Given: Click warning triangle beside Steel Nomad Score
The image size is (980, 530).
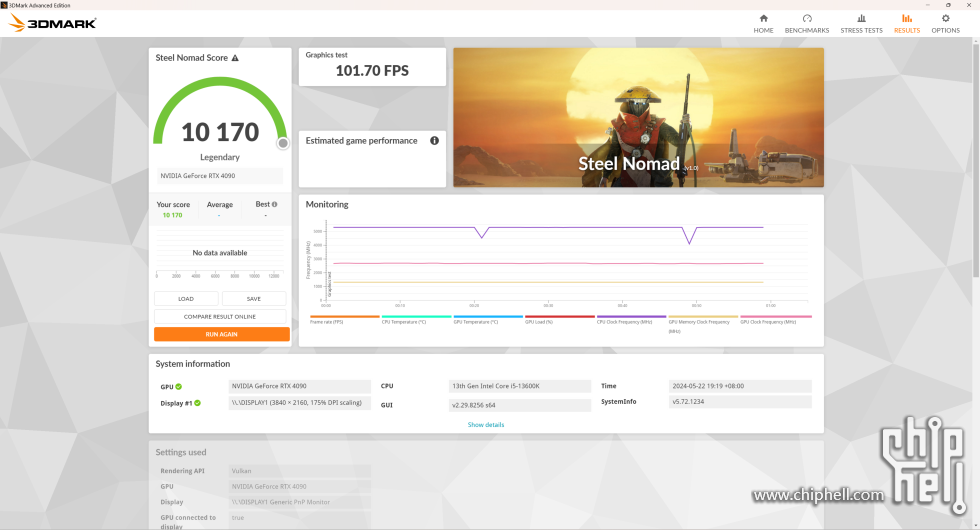Looking at the screenshot, I should 235,58.
